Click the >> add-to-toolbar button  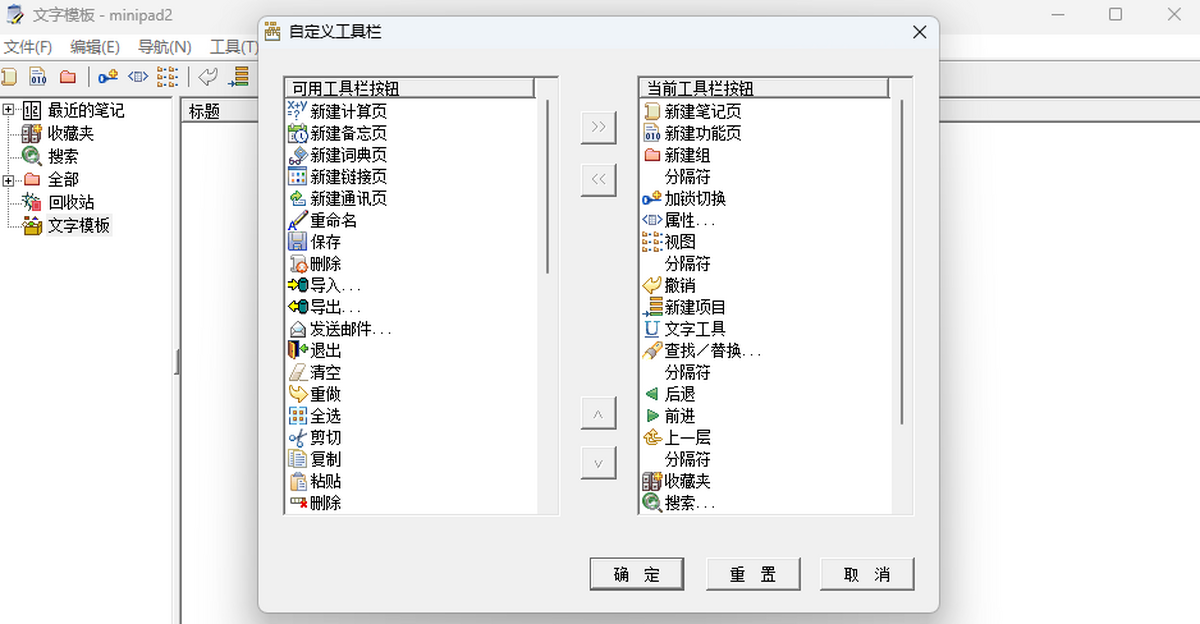(x=598, y=127)
